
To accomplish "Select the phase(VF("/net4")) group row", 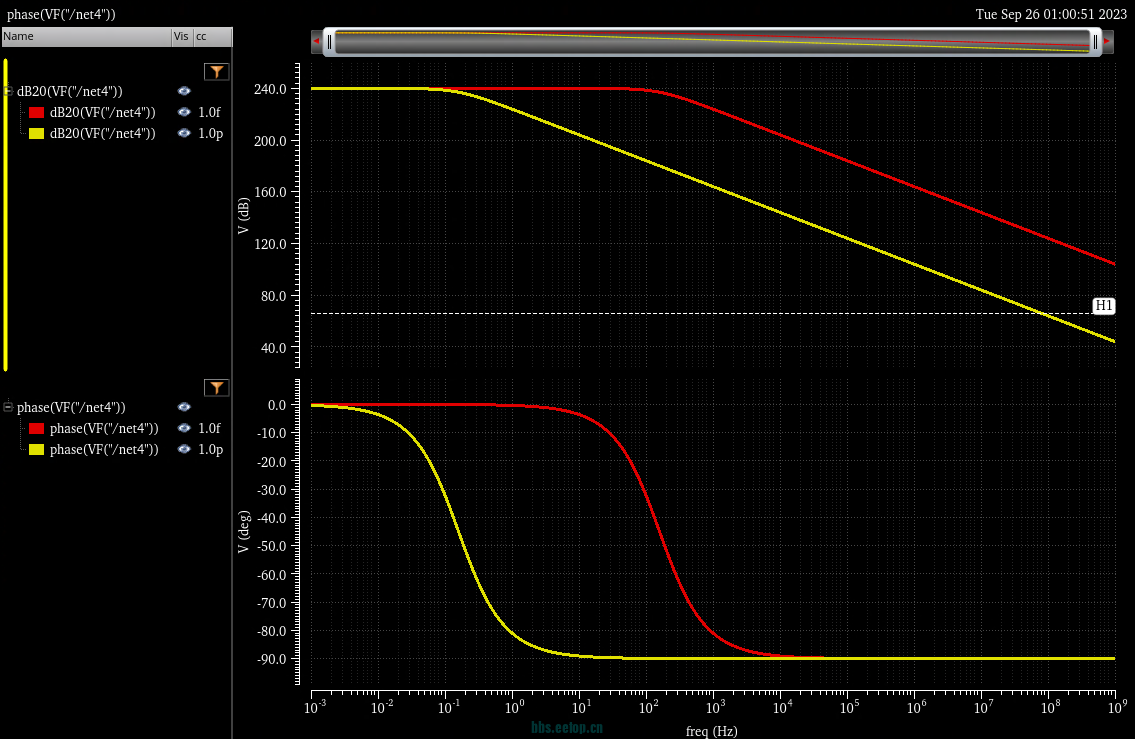I will click(x=71, y=407).
